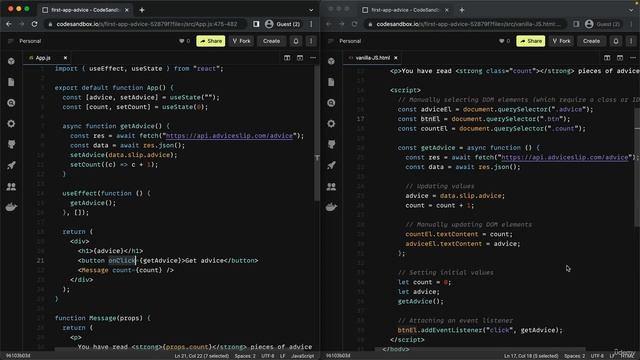This screenshot has height=360, width=640.
Task: Click the Share button in left window
Action: tap(211, 41)
